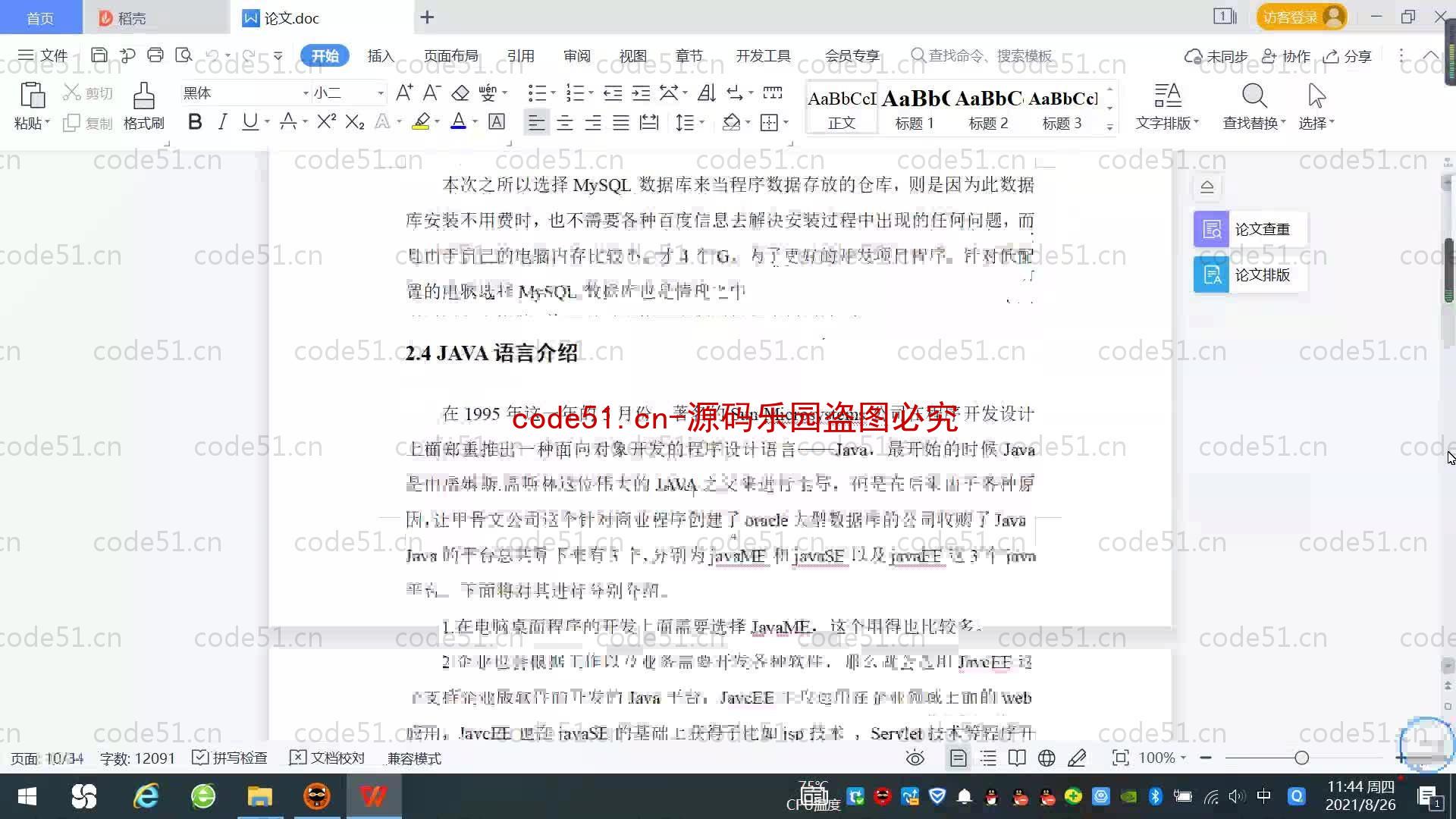1456x819 pixels.
Task: Open the 视图 ribbon tab
Action: (x=633, y=55)
